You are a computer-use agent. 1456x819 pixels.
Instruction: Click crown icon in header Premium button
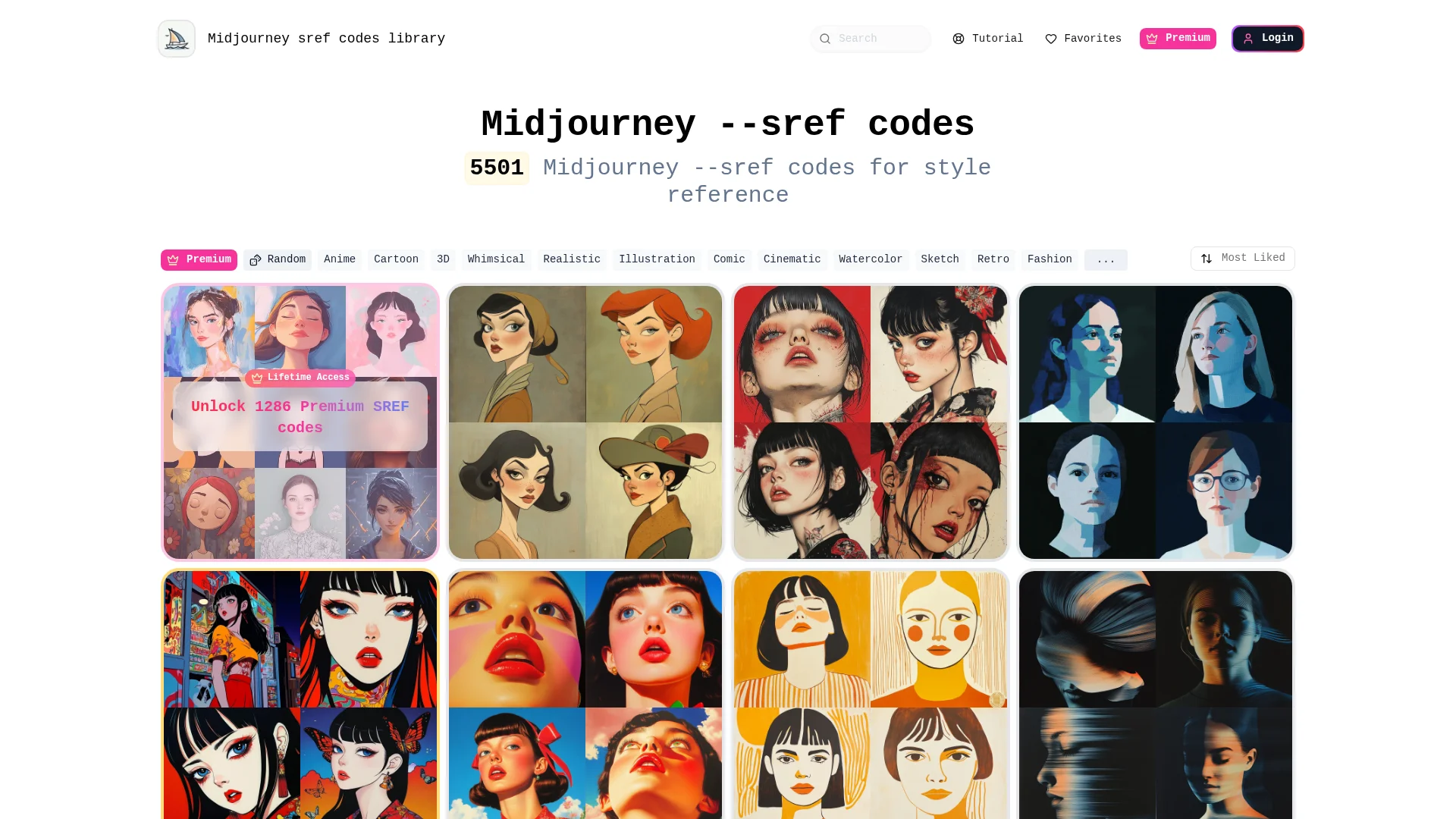click(x=1152, y=38)
